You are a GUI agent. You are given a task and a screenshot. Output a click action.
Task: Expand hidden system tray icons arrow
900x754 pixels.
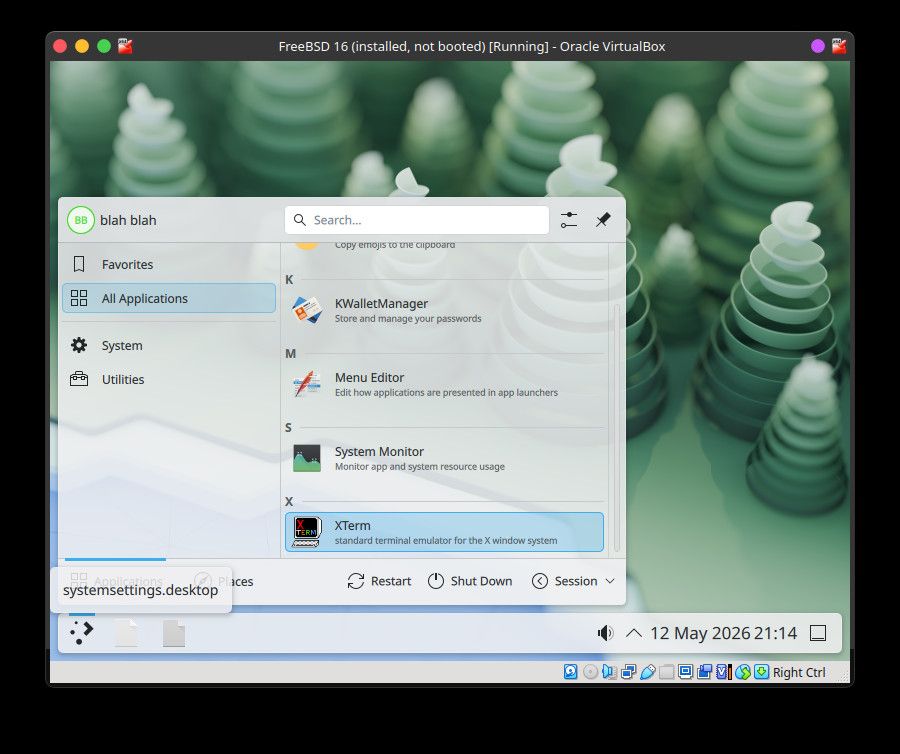[x=634, y=633]
